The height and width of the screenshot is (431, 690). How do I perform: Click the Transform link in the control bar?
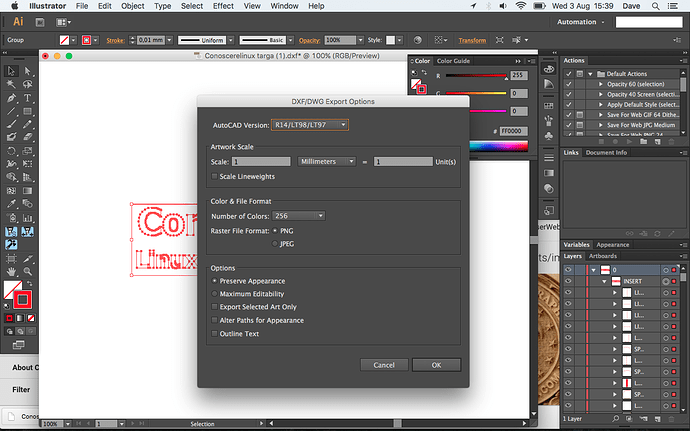tap(472, 40)
